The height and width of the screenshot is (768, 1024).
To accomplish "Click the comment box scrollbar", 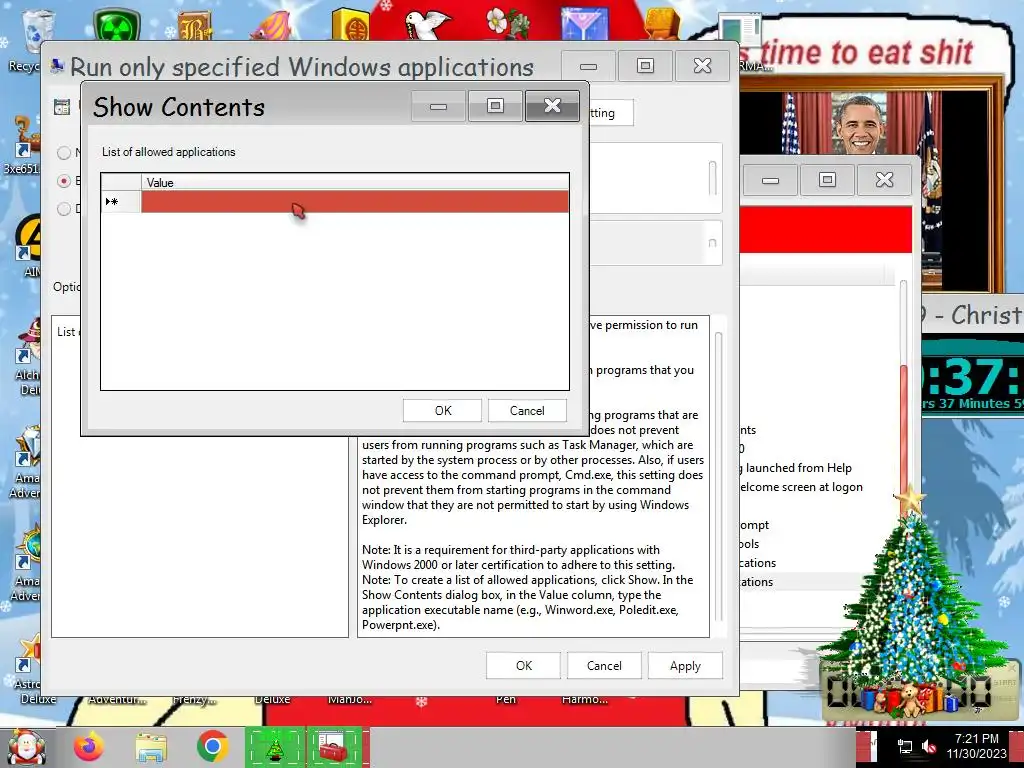I will [x=712, y=178].
